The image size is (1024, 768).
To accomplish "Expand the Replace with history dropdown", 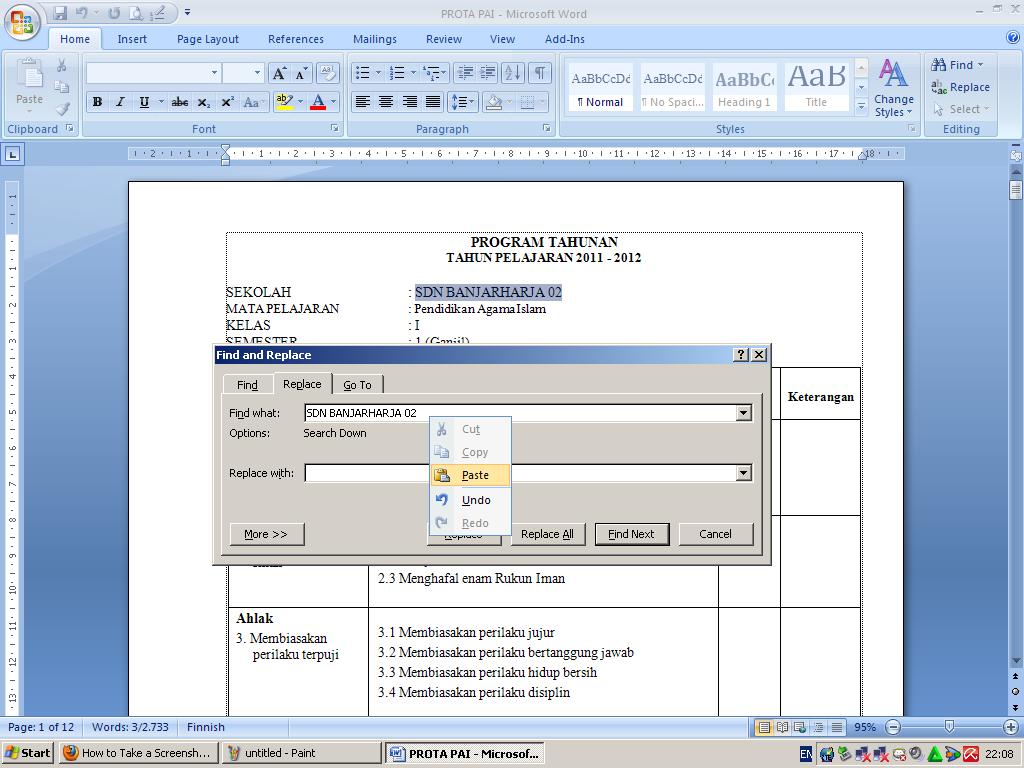I will tap(743, 473).
